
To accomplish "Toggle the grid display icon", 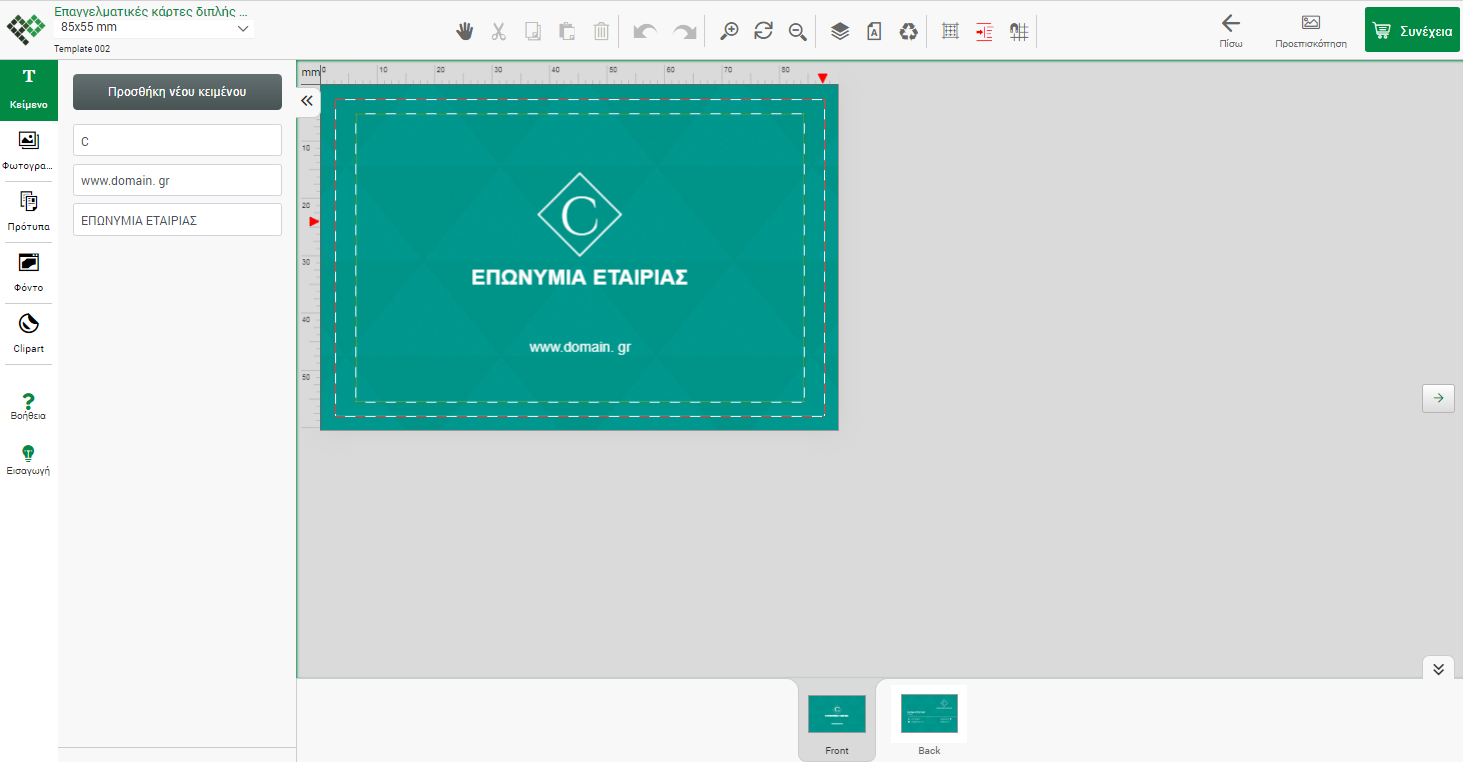I will click(950, 31).
